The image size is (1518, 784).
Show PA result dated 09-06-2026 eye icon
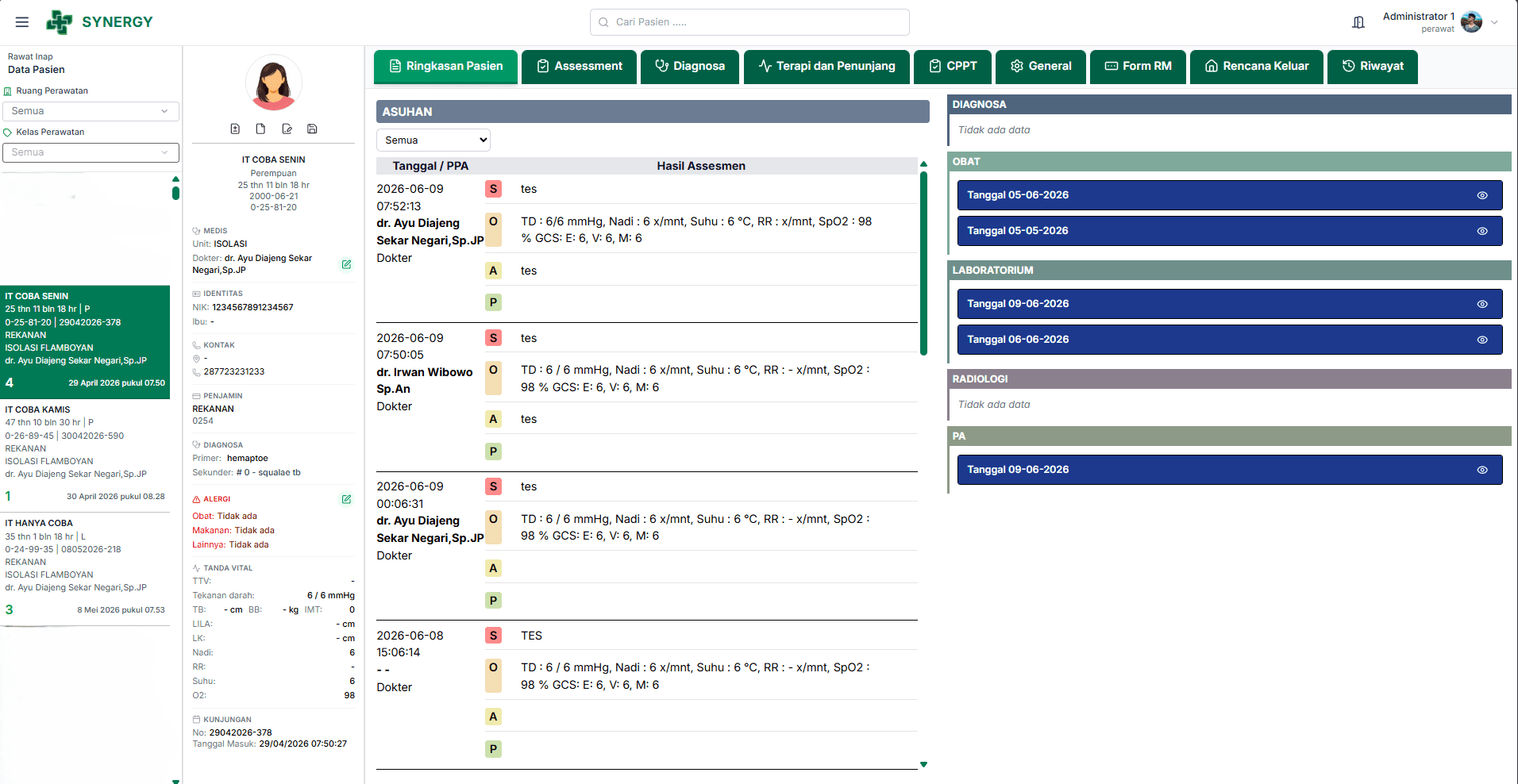1482,470
